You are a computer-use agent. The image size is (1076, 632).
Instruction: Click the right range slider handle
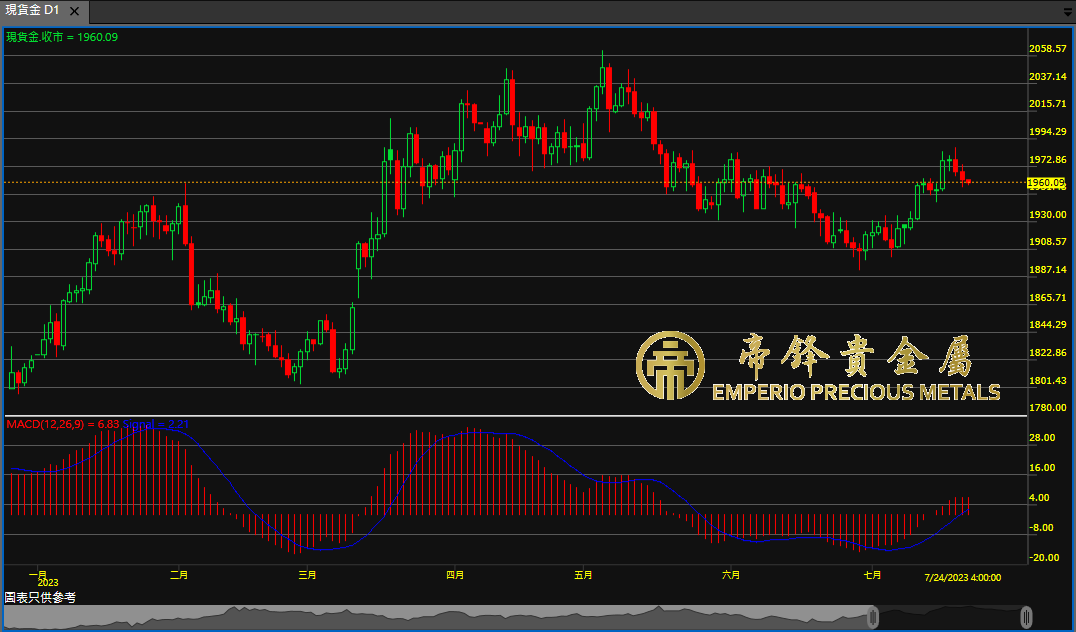(x=1026, y=618)
